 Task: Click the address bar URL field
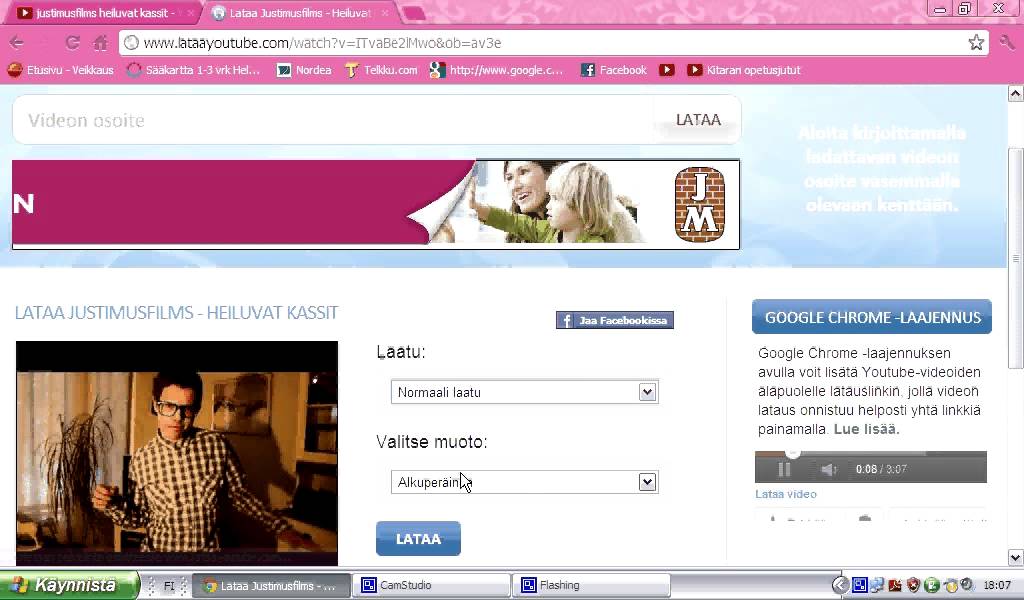(x=542, y=43)
